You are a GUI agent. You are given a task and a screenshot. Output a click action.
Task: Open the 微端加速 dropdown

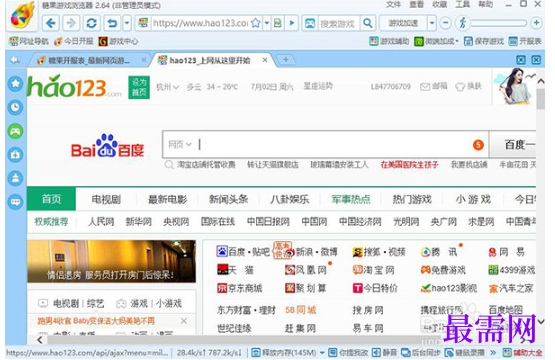(436, 41)
